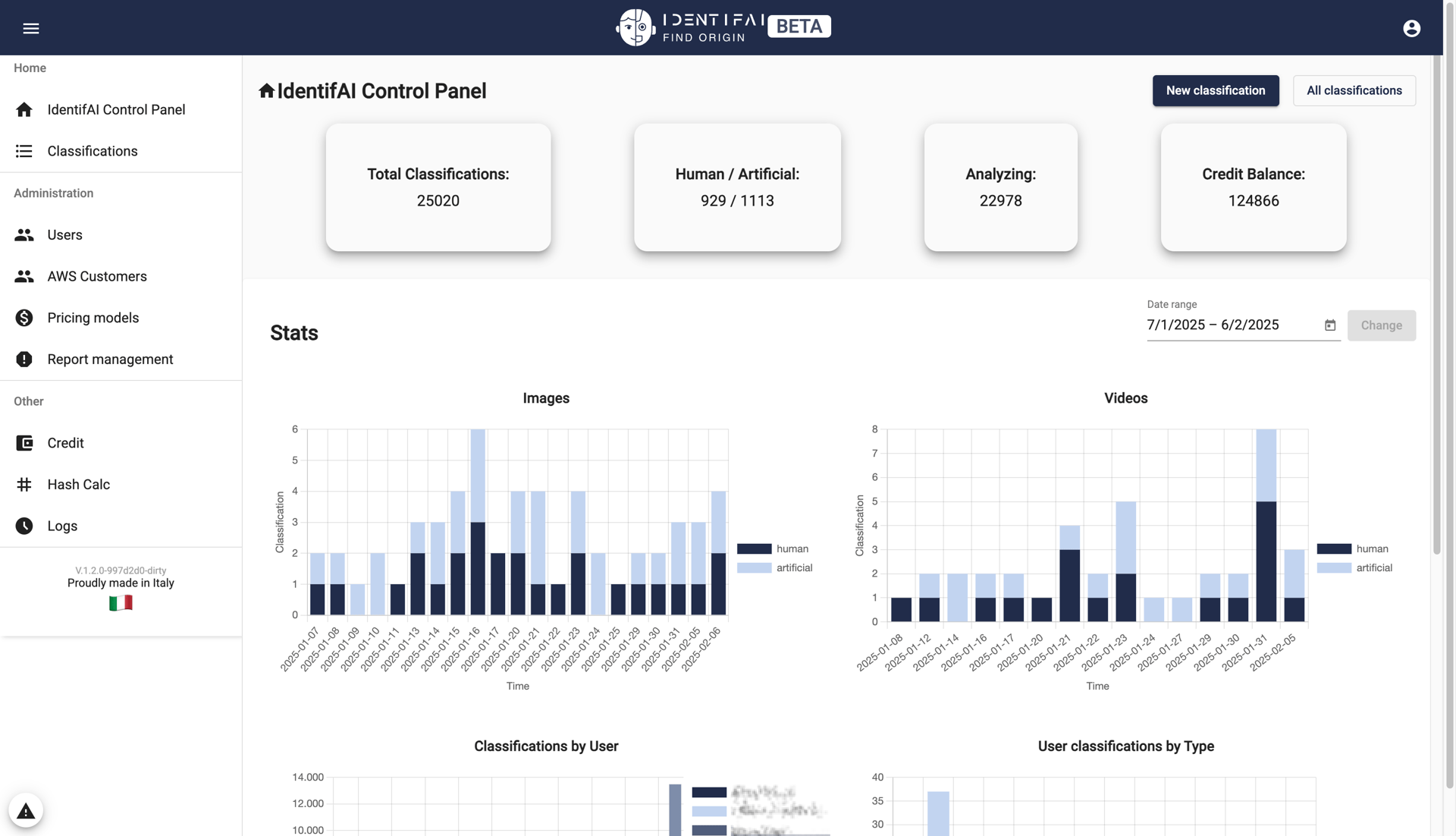1456x836 pixels.
Task: Click the Users people icon in sidebar
Action: pos(24,234)
